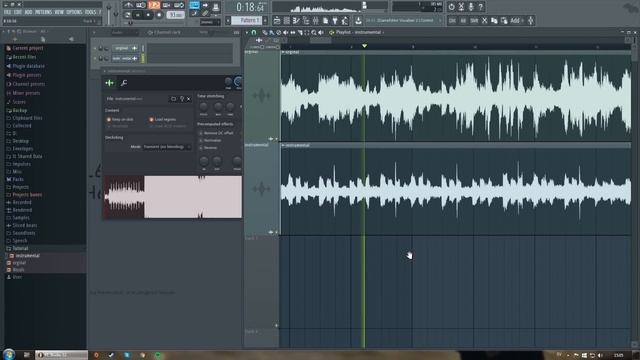Mute the second channel LED
This screenshot has height=360, width=640.
[x=95, y=58]
